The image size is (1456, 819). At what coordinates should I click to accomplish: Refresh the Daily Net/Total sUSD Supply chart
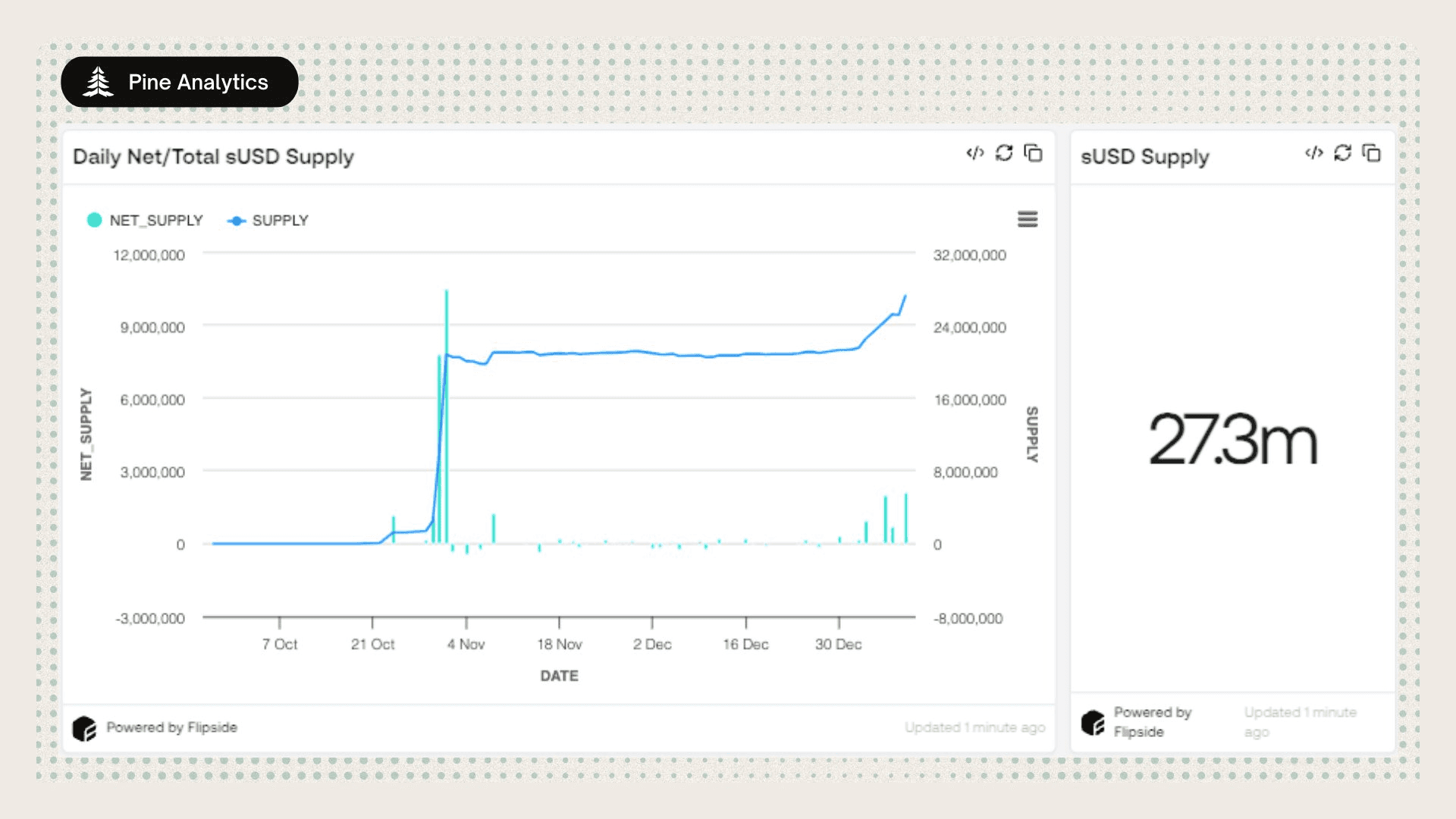1004,153
